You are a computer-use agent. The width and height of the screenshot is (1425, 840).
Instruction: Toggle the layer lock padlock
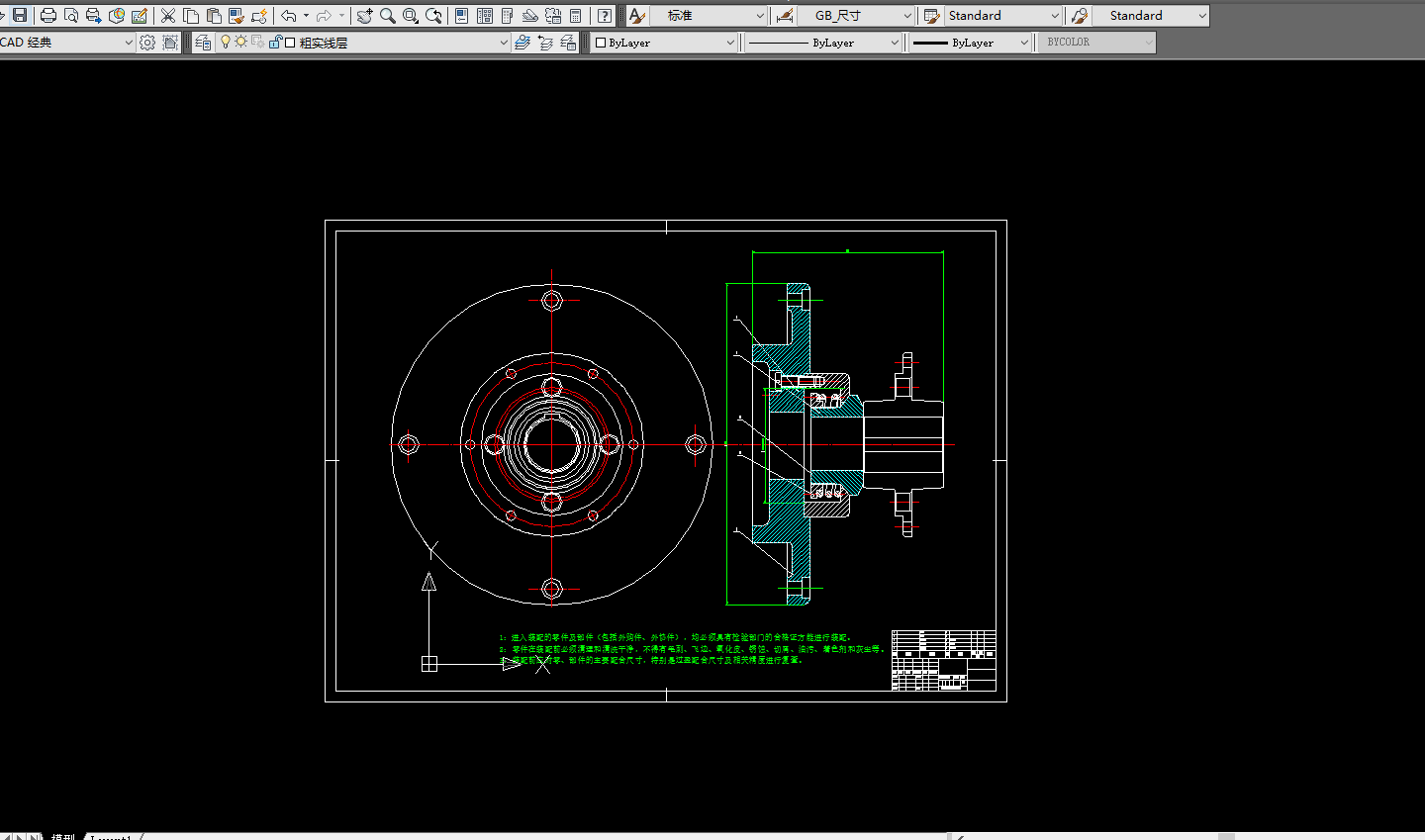(275, 42)
